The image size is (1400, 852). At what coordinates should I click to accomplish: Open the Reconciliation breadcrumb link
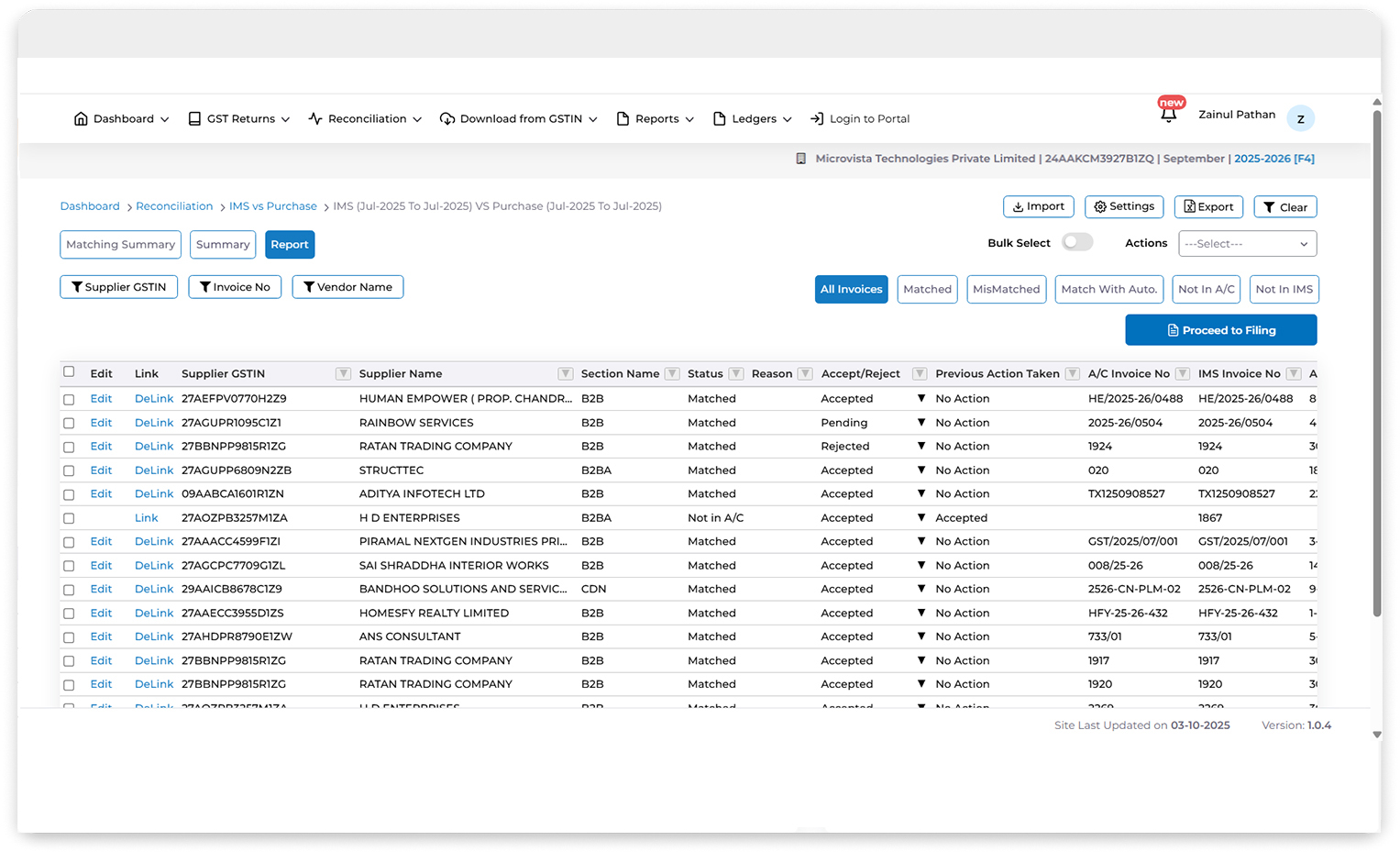174,206
